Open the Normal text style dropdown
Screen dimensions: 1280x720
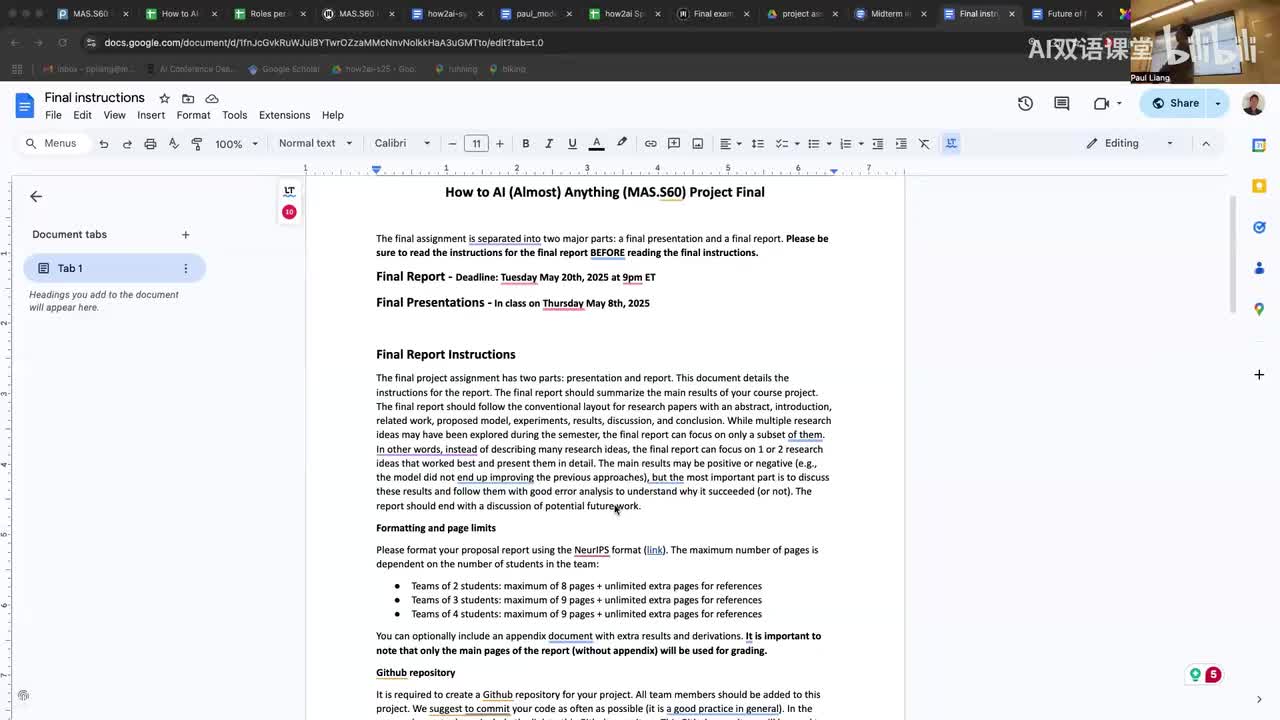click(315, 143)
